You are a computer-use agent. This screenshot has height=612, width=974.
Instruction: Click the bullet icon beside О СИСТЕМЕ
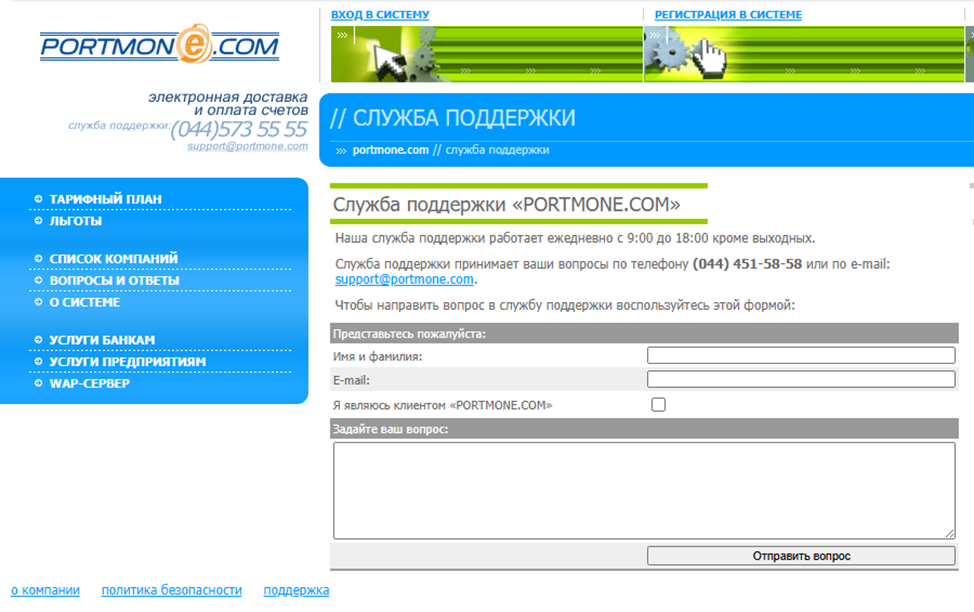coord(38,302)
